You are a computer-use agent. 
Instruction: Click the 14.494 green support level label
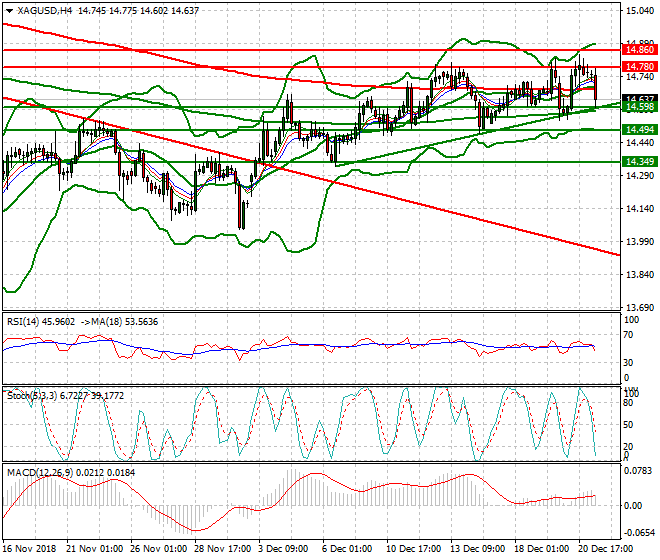pos(639,130)
